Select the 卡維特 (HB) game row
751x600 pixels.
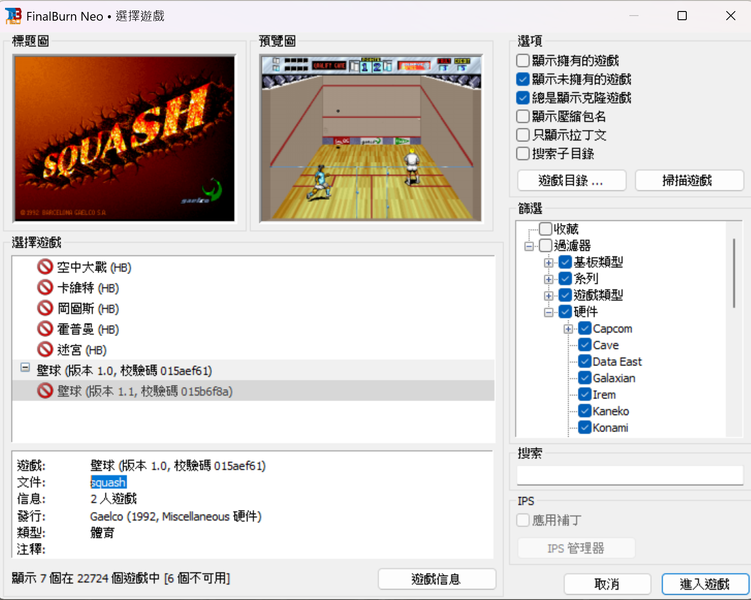[253, 288]
